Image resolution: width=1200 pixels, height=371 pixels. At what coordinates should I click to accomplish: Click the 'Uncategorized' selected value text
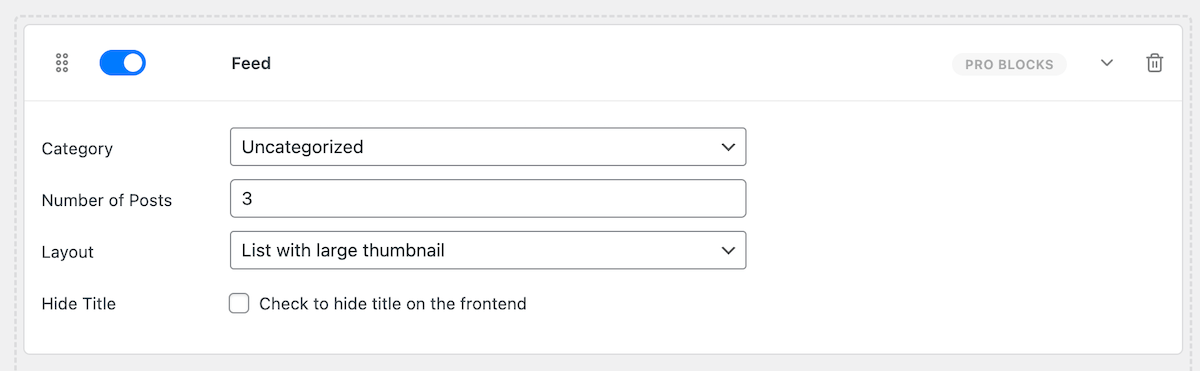(302, 147)
